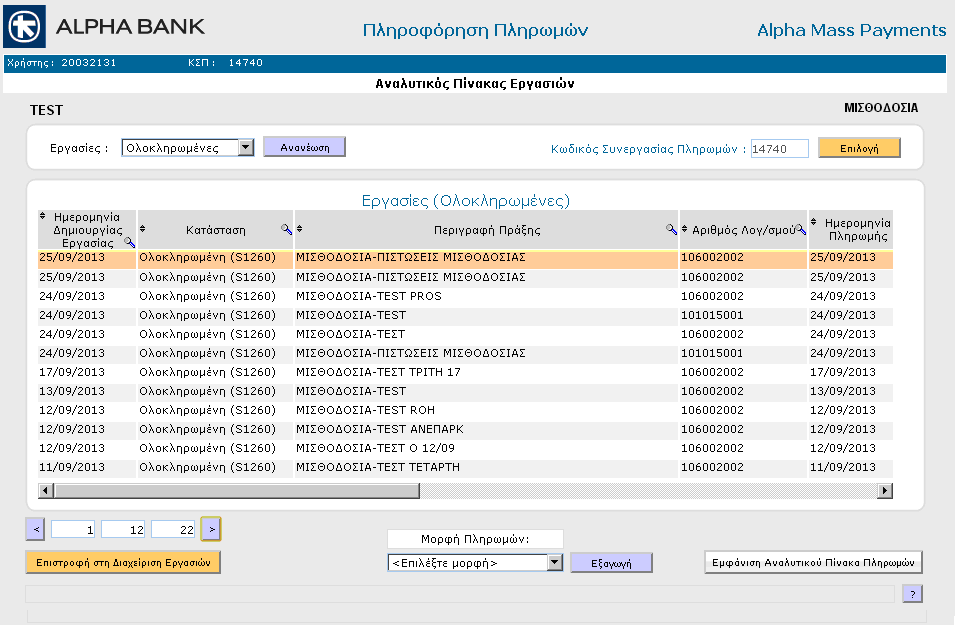The image size is (955, 625).
Task: Click the Κωδικός Συνεργασίας Πληρωμών field 14740
Action: (x=780, y=149)
